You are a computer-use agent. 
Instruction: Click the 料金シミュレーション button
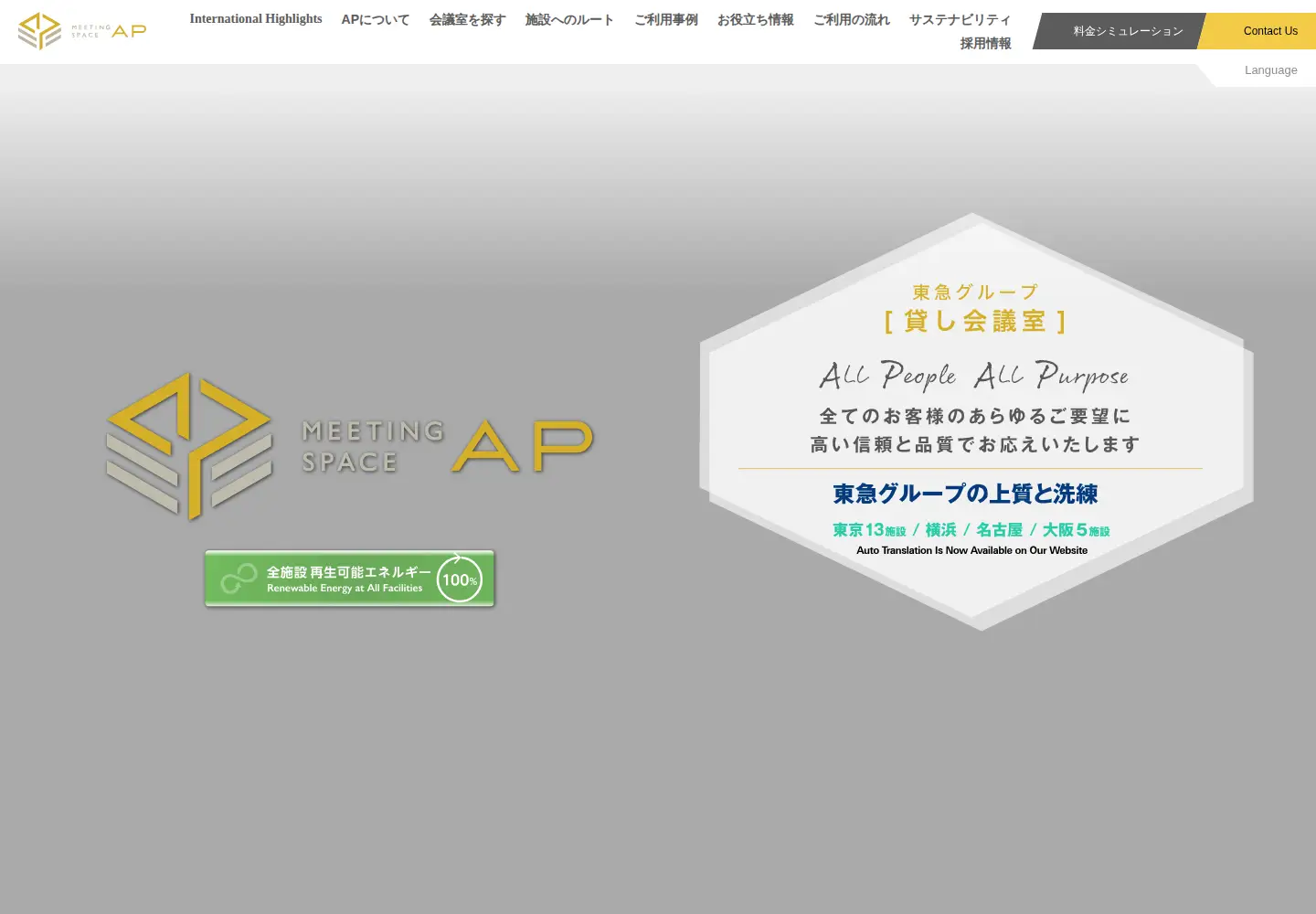pos(1120,31)
